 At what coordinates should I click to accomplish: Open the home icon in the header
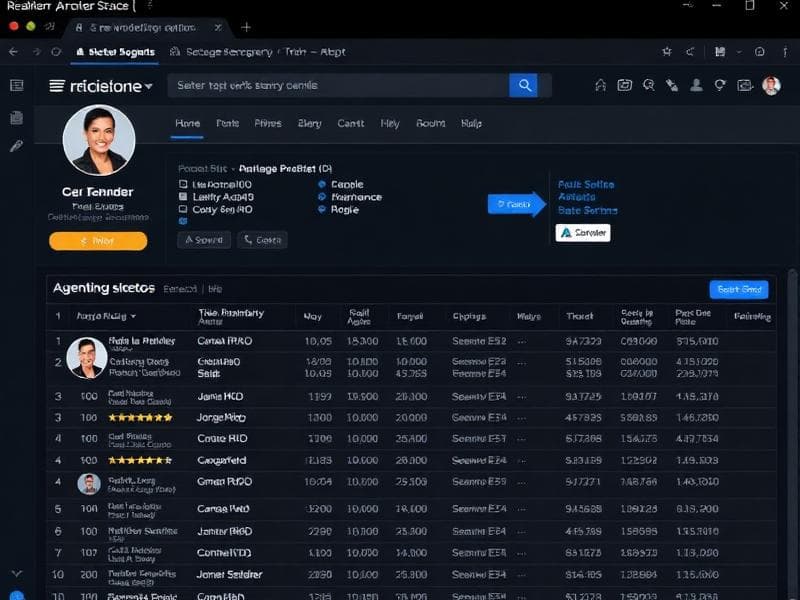click(x=601, y=85)
